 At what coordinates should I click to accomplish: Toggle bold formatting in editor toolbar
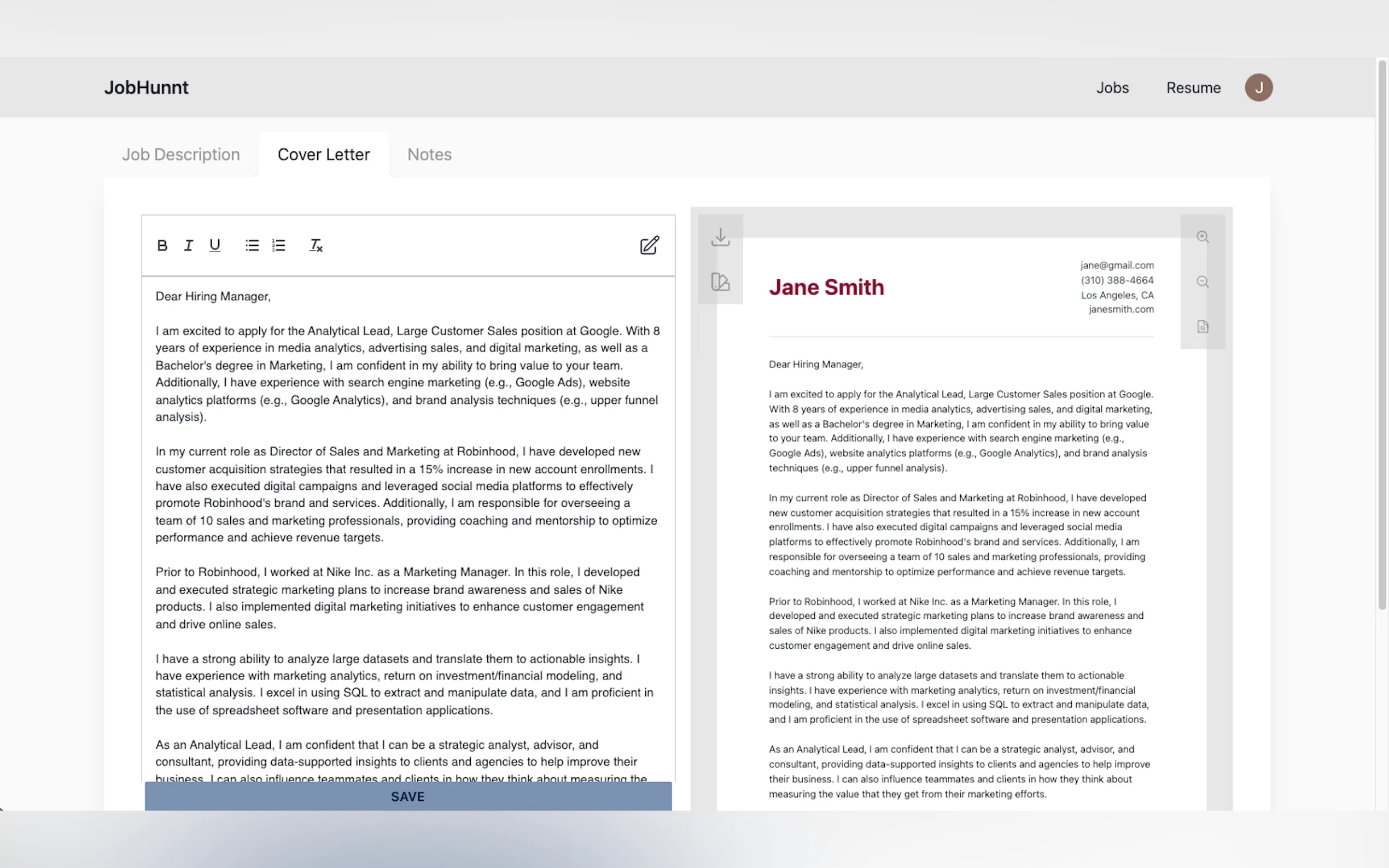tap(162, 246)
